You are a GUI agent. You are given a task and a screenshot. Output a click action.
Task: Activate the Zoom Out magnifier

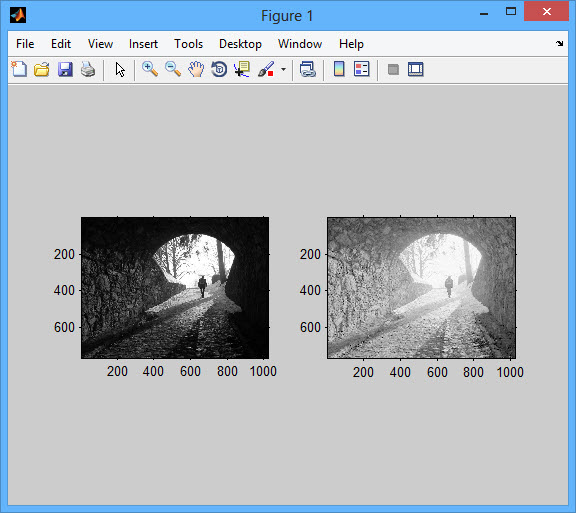[x=173, y=69]
